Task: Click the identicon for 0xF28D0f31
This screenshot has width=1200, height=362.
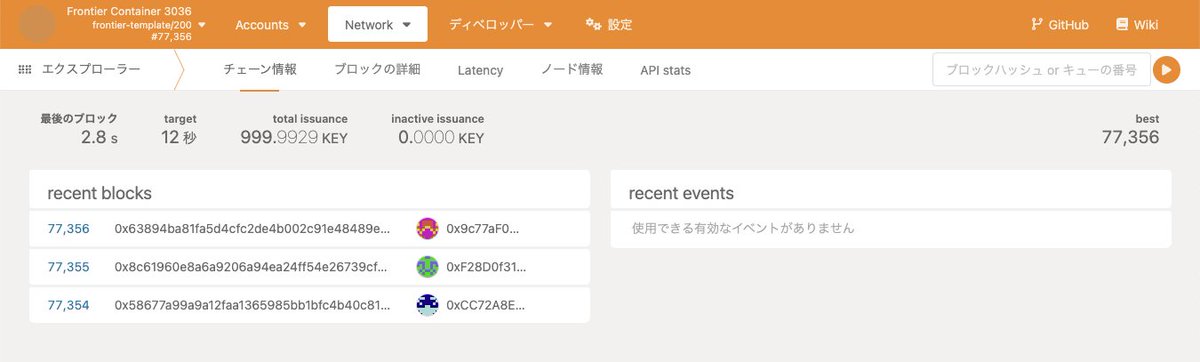Action: pyautogui.click(x=428, y=267)
